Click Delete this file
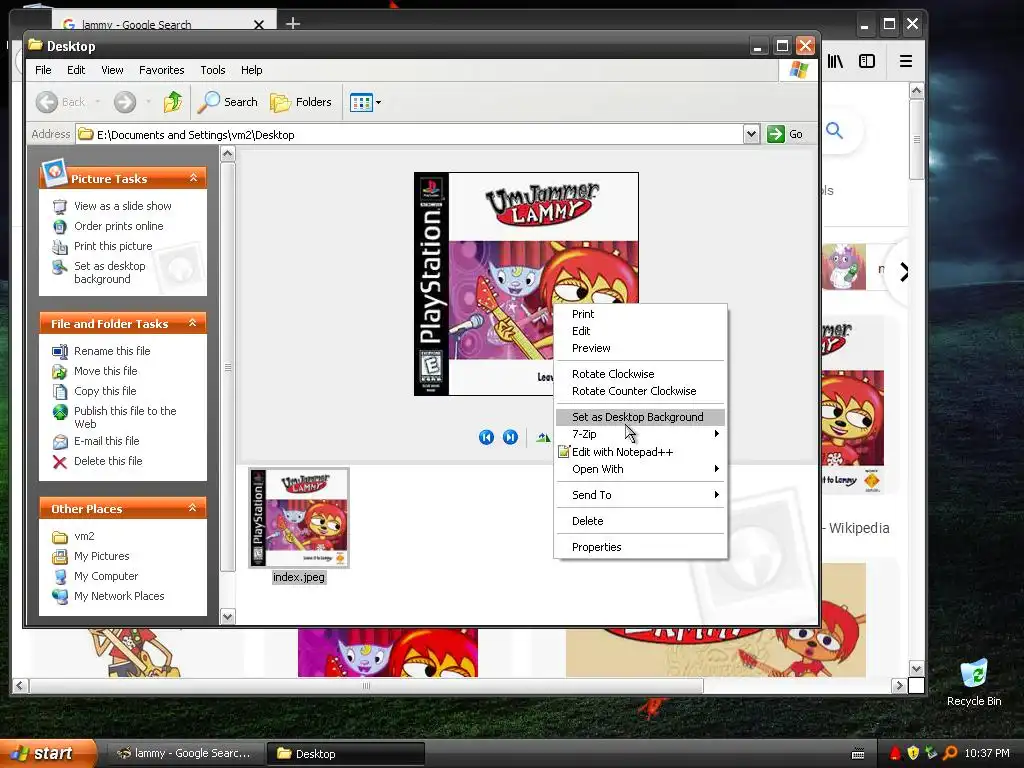Image resolution: width=1024 pixels, height=768 pixels. 108,461
